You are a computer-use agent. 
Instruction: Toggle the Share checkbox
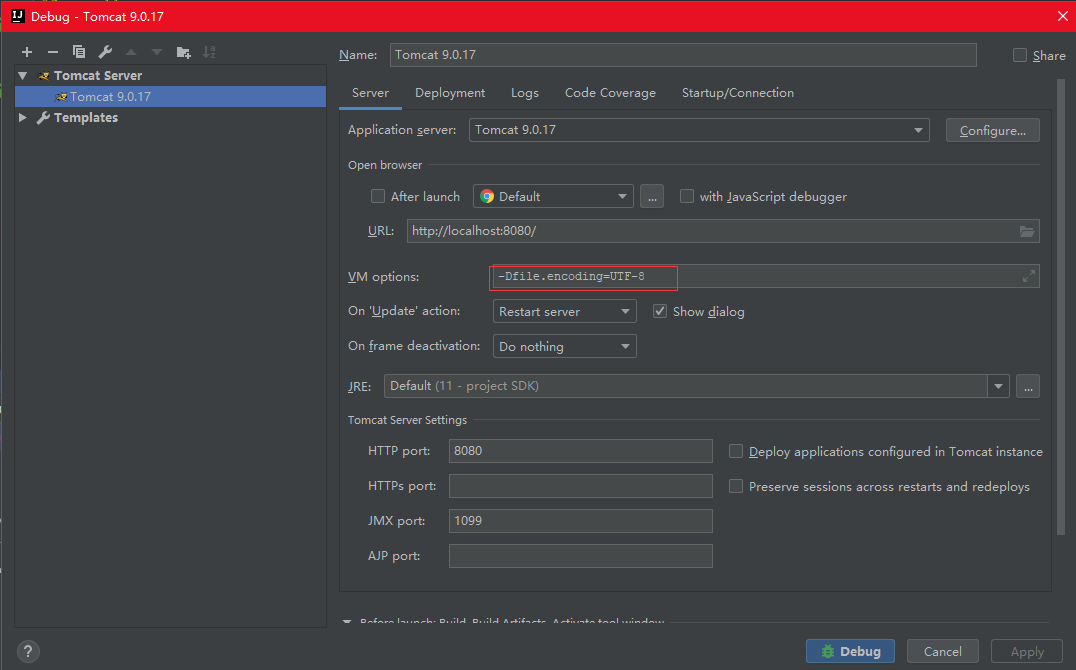coord(1020,56)
